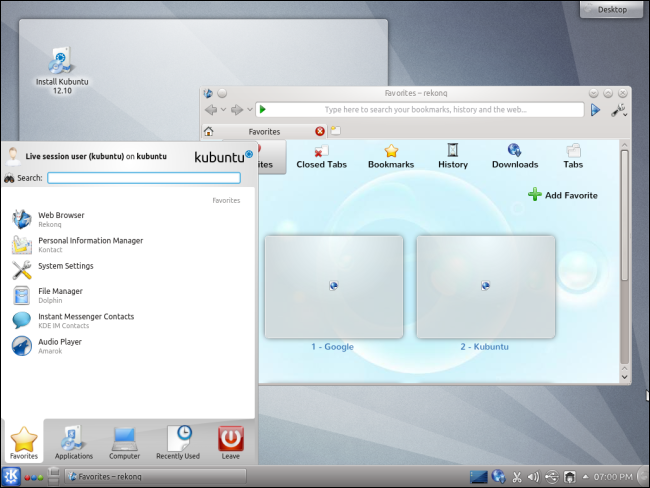650x488 pixels.
Task: Go back in rekonq
Action: point(211,109)
